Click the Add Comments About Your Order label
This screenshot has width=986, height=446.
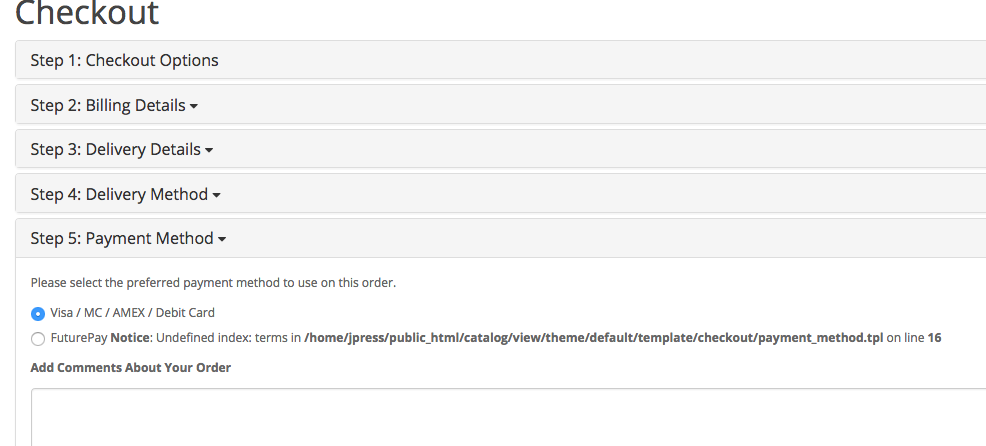[131, 367]
